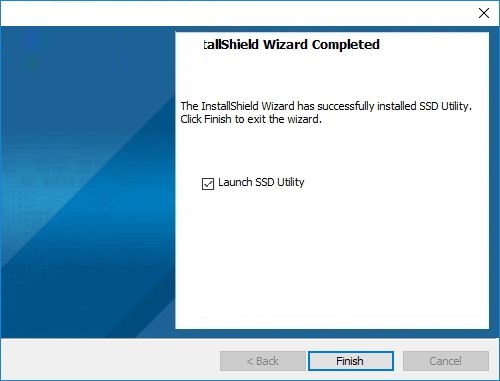Click blank white space between heading and message
Screen dimensions: 500x381
[332, 77]
